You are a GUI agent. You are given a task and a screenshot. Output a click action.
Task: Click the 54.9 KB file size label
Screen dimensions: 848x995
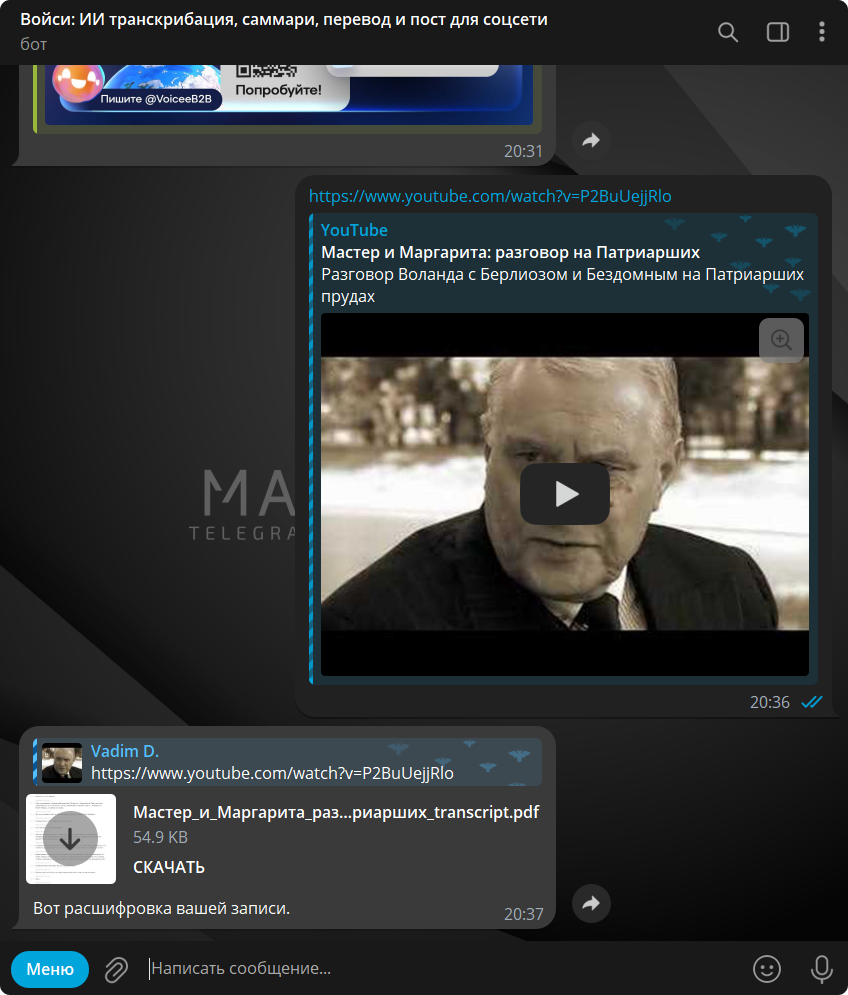(x=161, y=838)
